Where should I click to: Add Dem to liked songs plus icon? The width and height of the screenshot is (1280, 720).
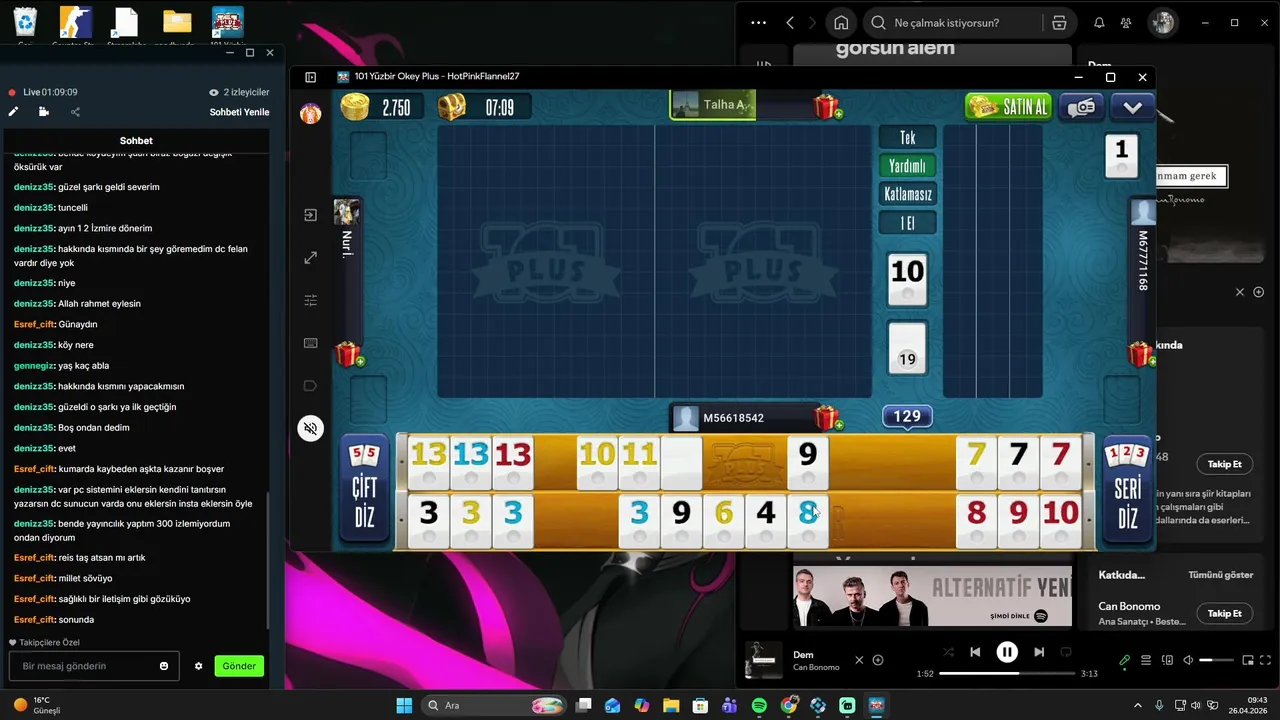878,660
